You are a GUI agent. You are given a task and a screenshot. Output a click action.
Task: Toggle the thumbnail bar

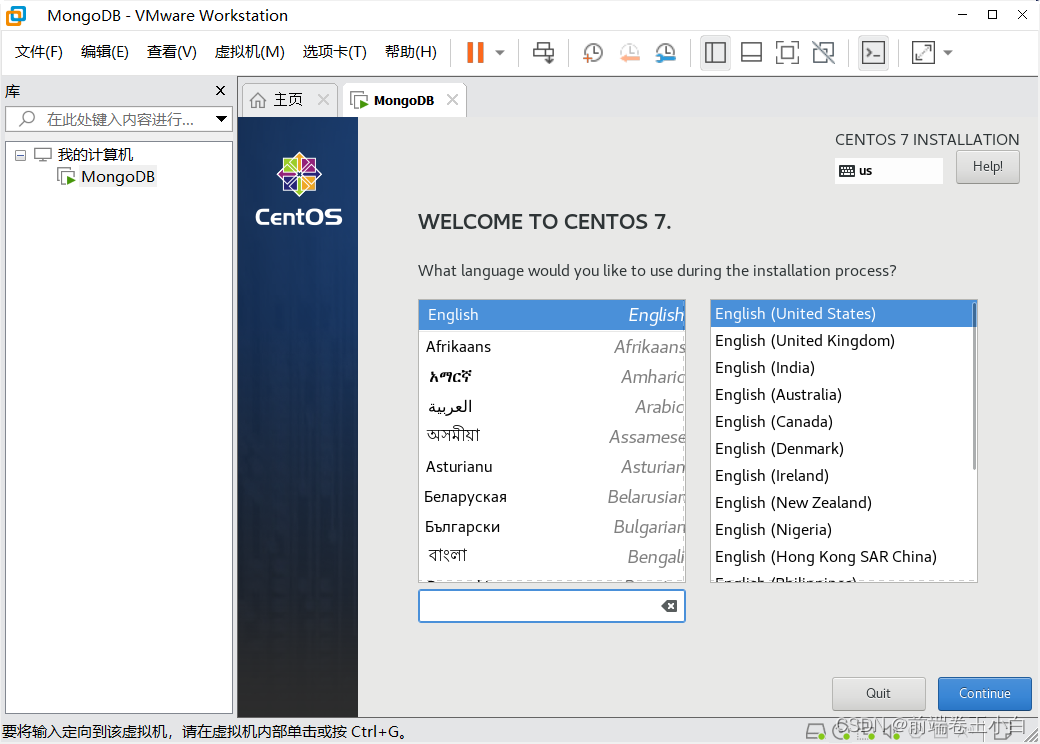751,52
